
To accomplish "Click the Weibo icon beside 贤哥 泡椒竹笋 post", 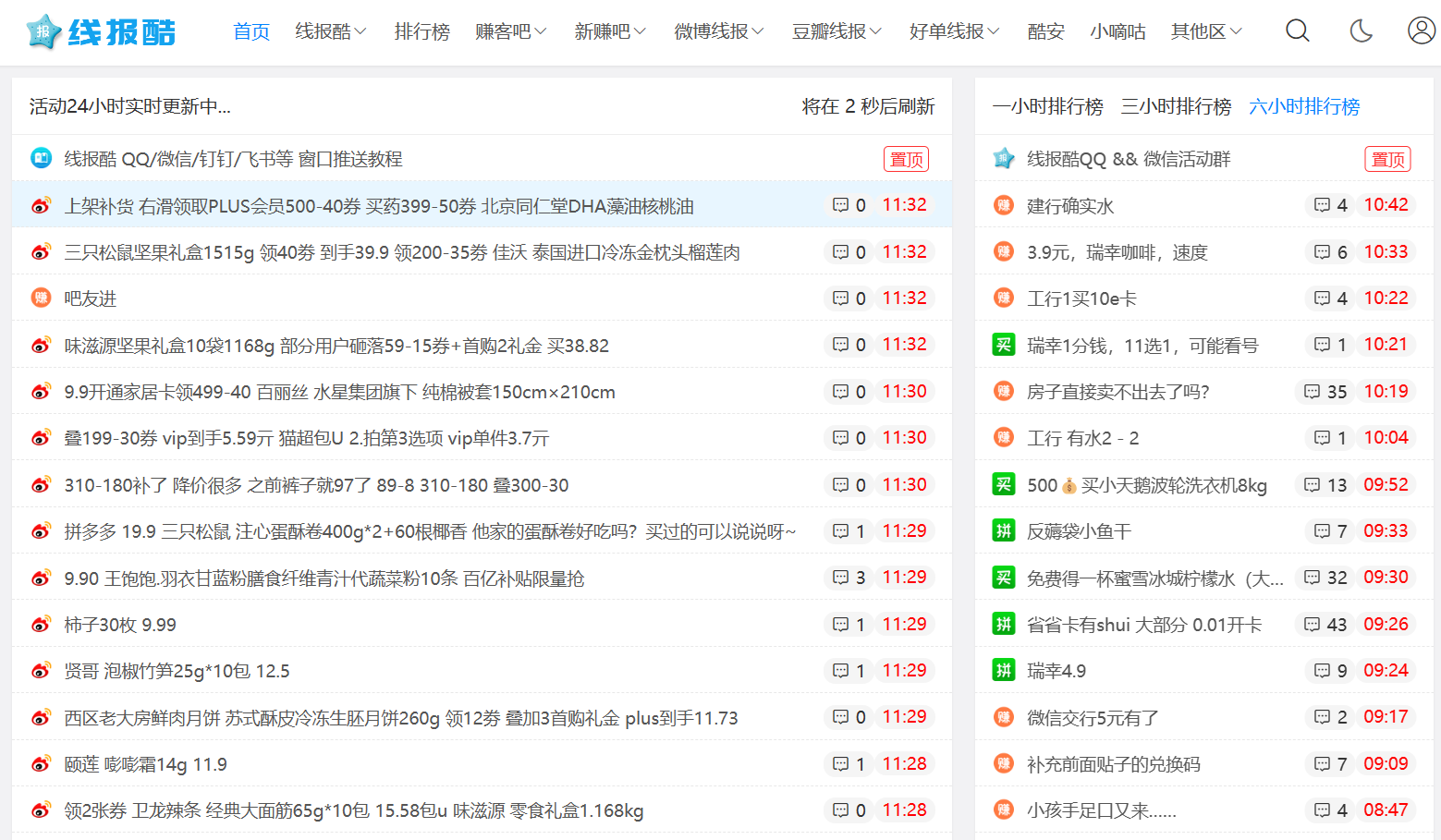I will [x=41, y=670].
